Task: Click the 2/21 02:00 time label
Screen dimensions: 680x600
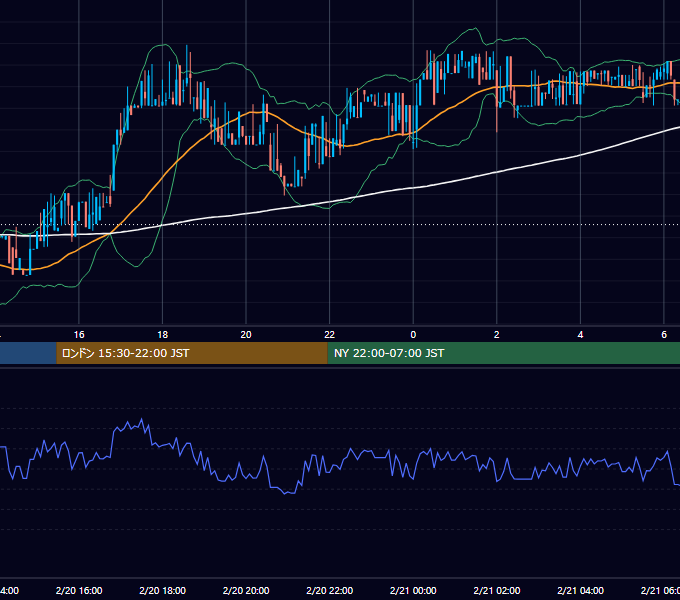Action: pos(497,590)
